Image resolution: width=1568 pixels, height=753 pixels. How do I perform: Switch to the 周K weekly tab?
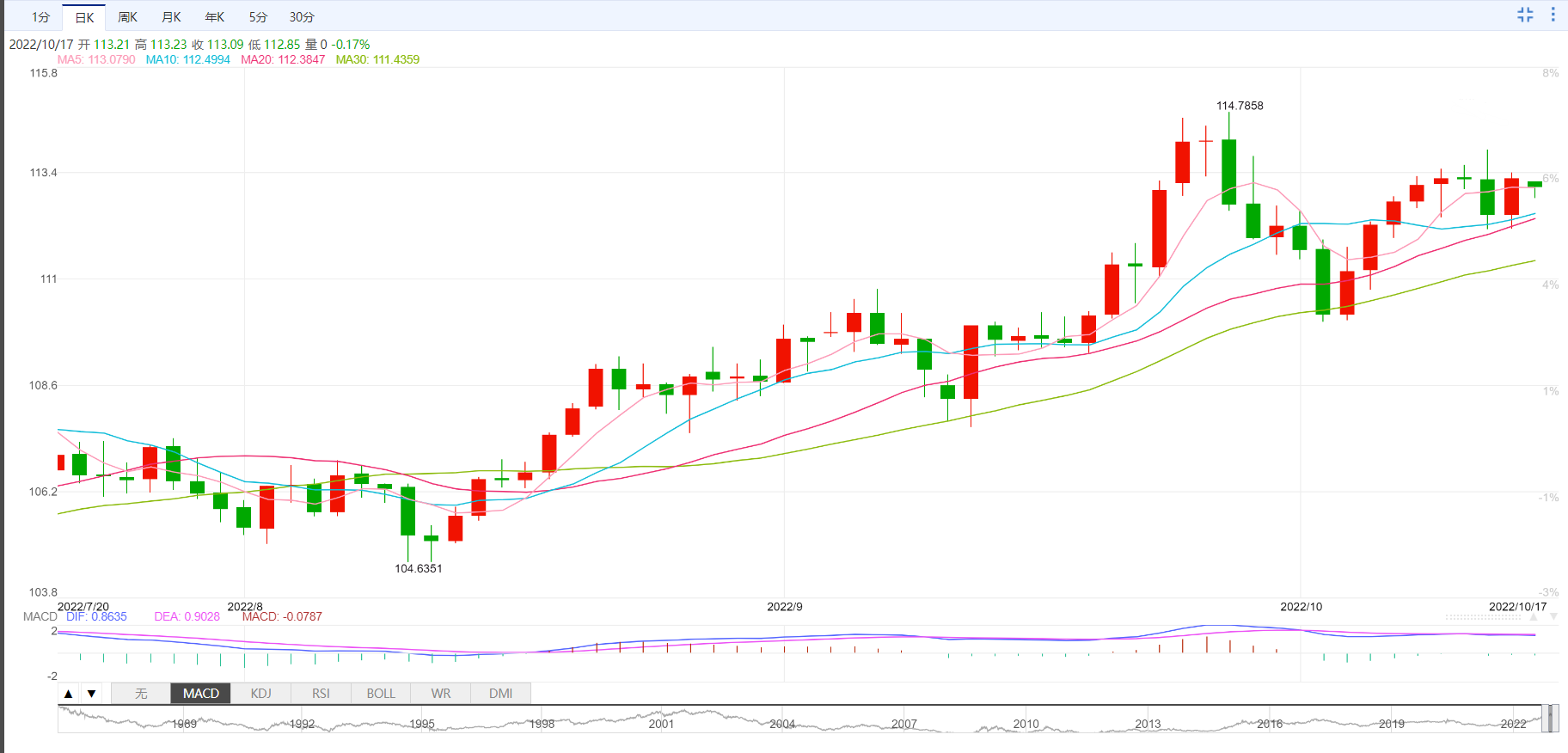click(x=127, y=17)
